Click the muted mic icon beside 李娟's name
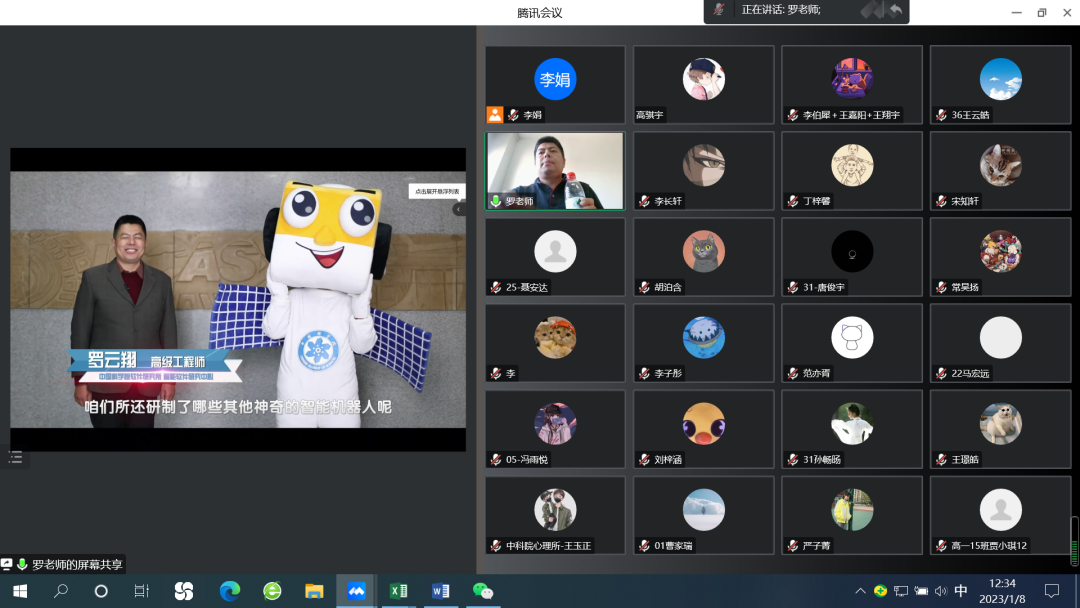1080x608 pixels. (512, 115)
